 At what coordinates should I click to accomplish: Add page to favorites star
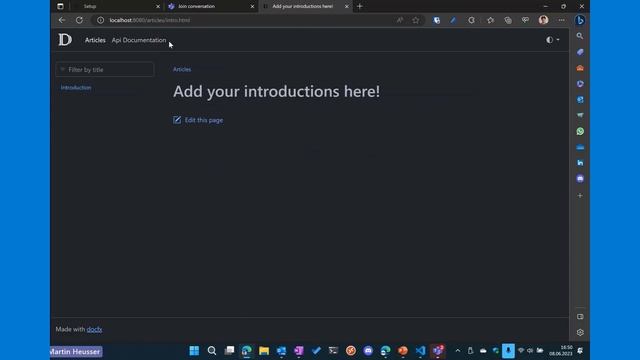(416, 20)
